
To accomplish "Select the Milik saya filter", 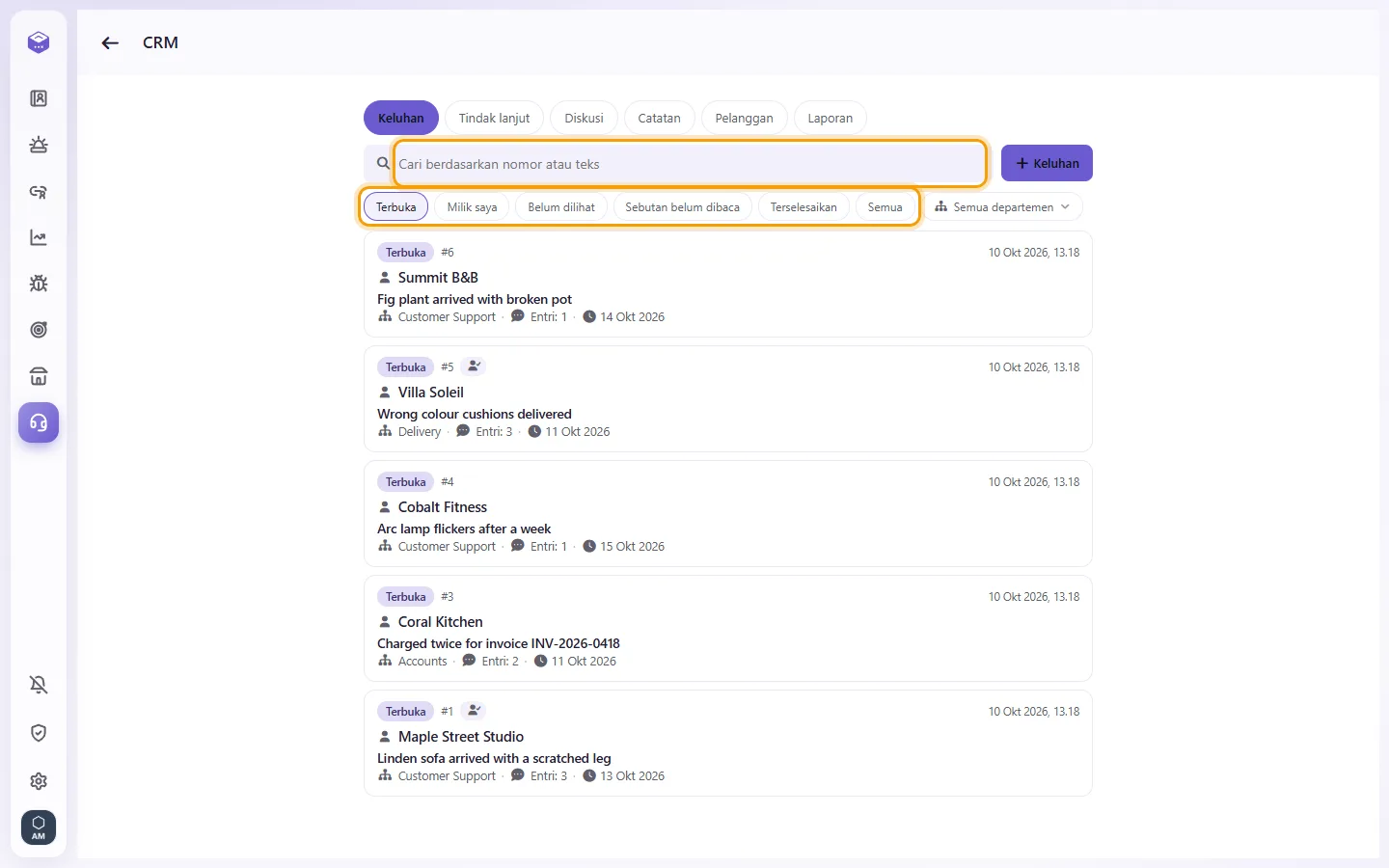I will 473,206.
